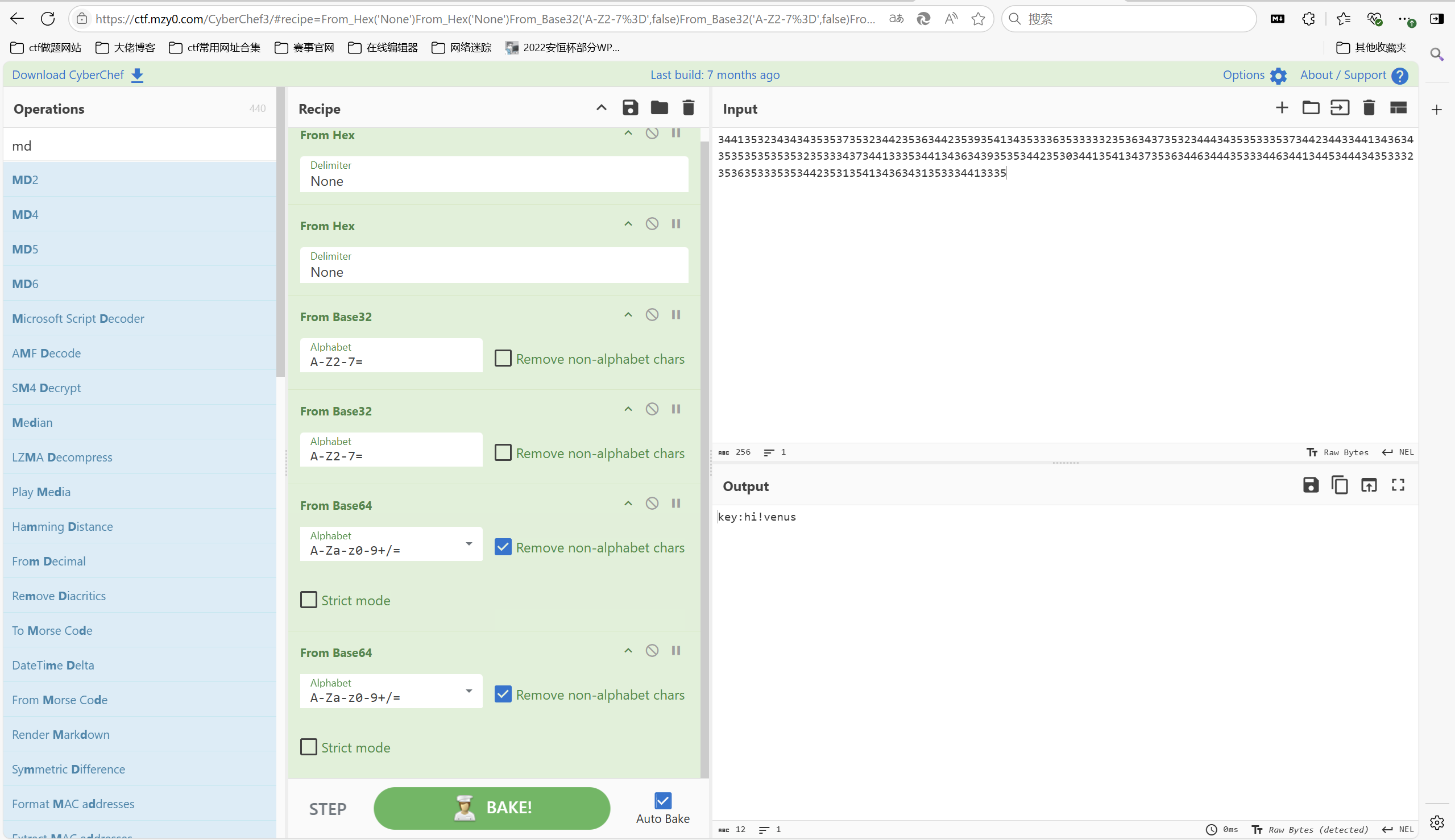Set breakpoint on the last From Base64
Screen dimensions: 1455x840
[x=675, y=651]
